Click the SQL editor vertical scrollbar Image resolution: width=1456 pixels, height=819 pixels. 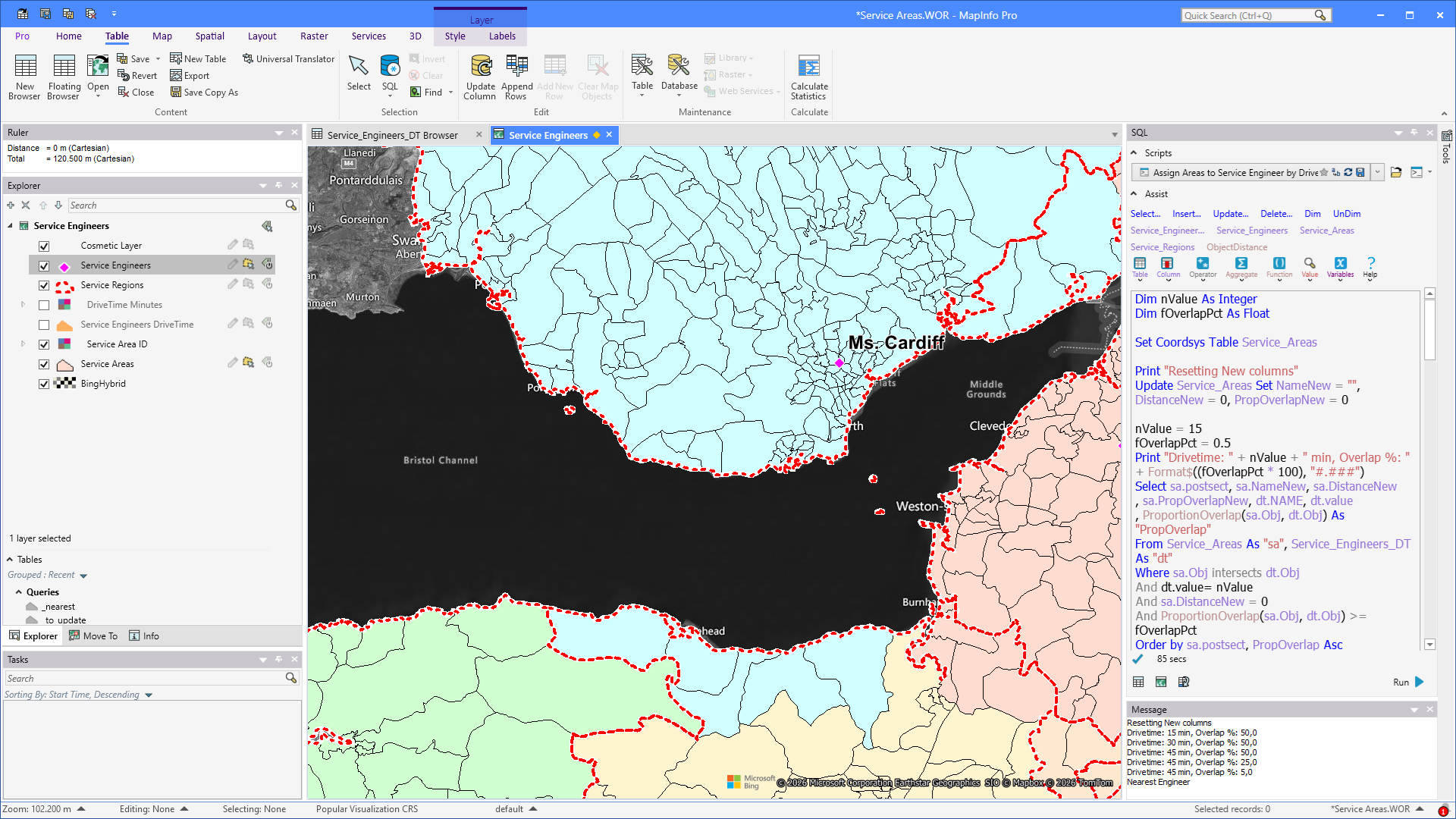click(1429, 469)
